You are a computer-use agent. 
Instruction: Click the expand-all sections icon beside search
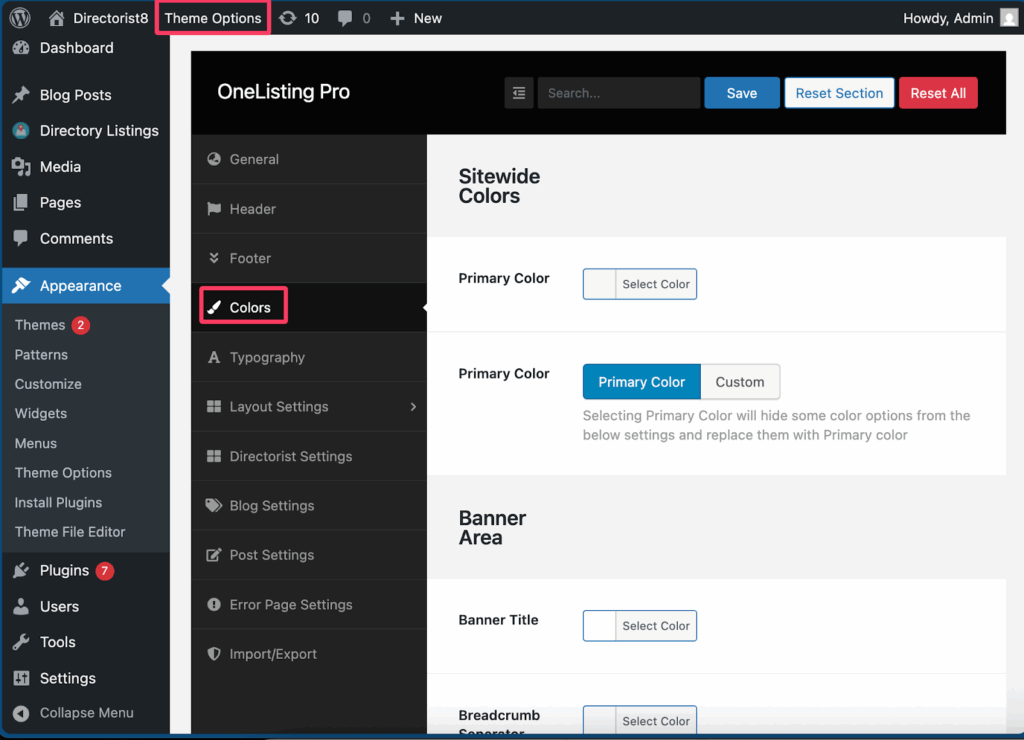(x=519, y=93)
